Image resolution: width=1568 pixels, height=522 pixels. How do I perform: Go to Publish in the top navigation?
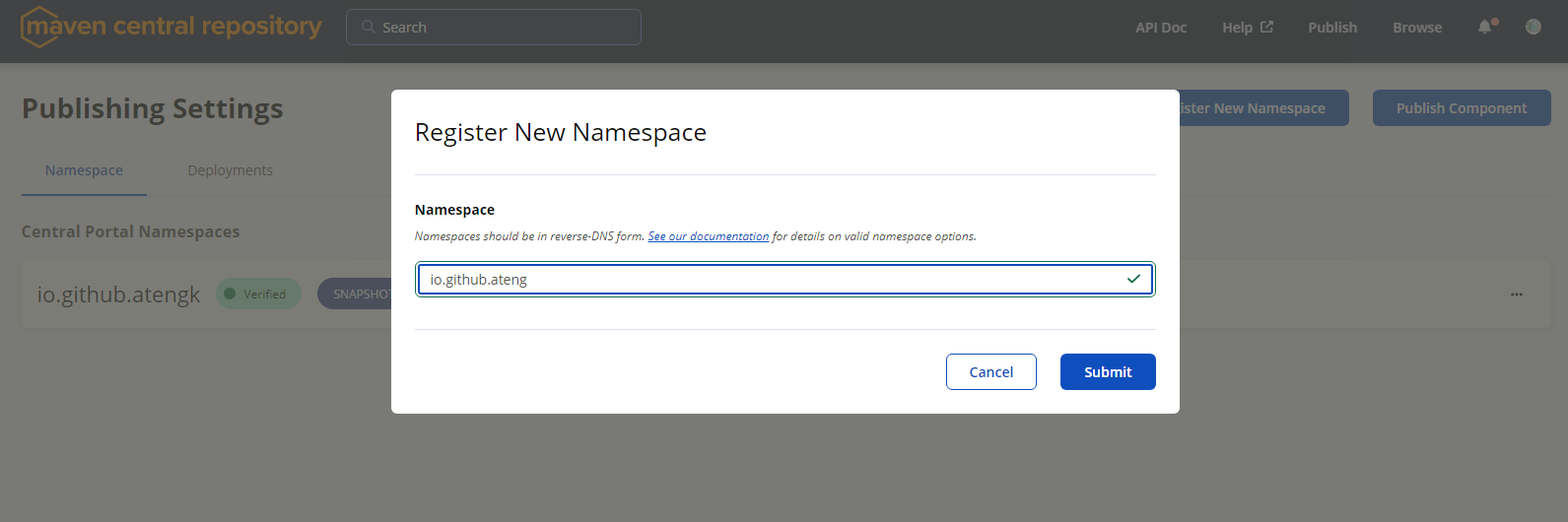tap(1331, 28)
